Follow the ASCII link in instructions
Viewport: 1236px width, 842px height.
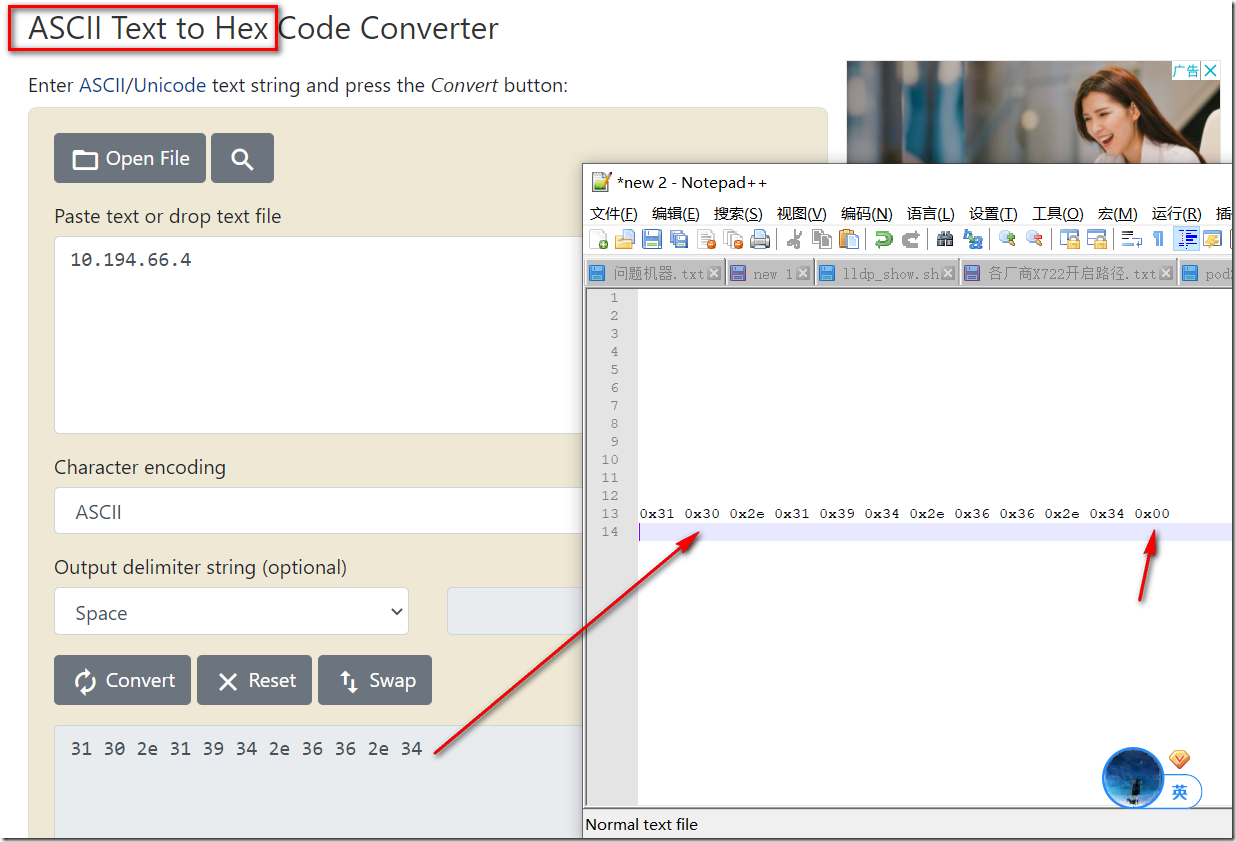(102, 85)
